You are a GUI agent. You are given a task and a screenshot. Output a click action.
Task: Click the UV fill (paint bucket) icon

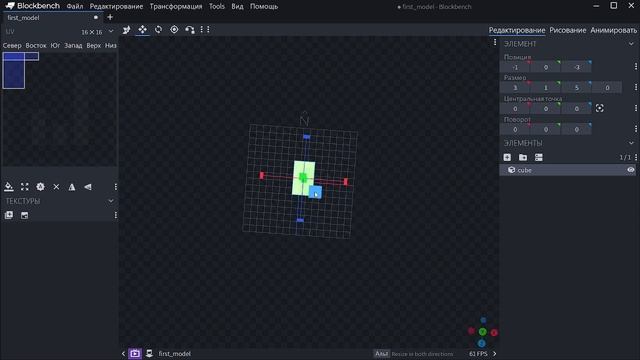click(9, 187)
